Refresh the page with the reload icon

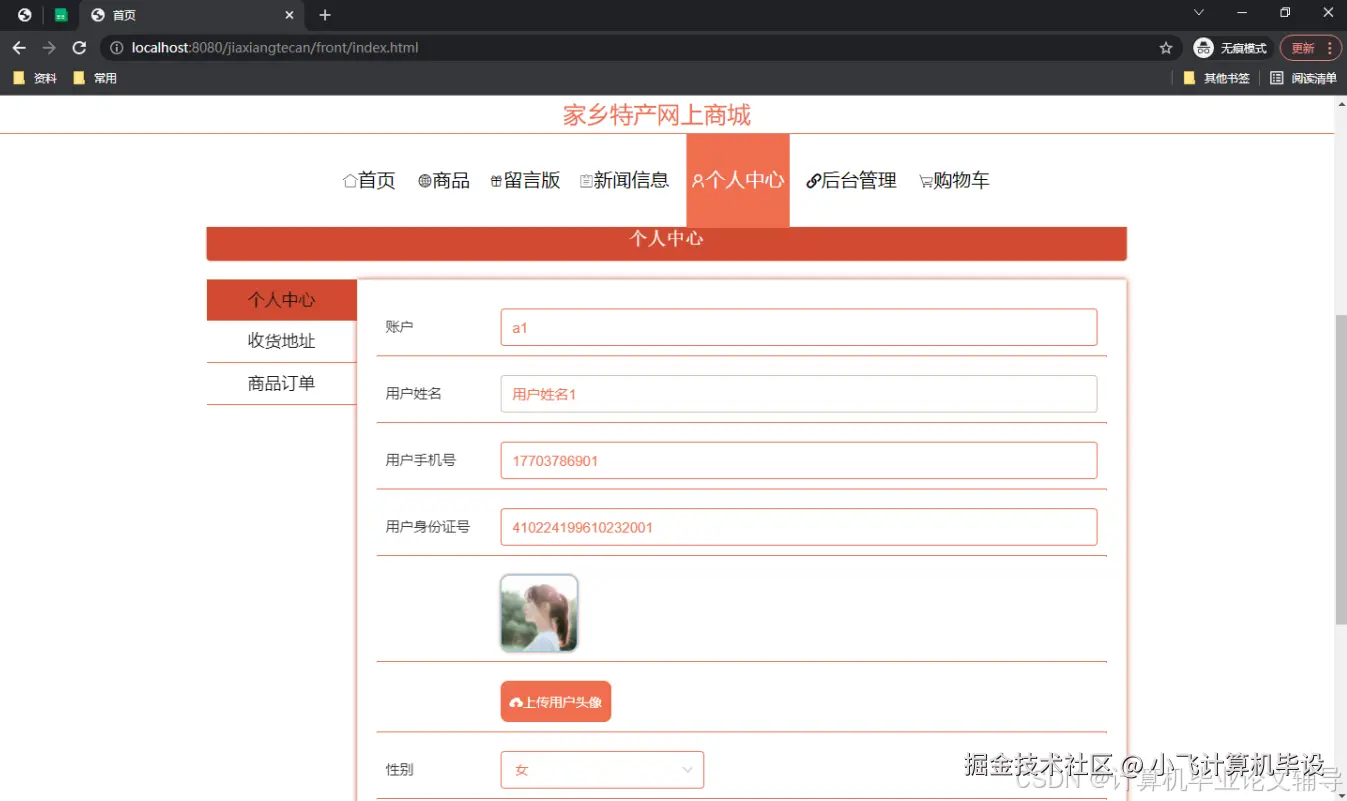coord(78,47)
